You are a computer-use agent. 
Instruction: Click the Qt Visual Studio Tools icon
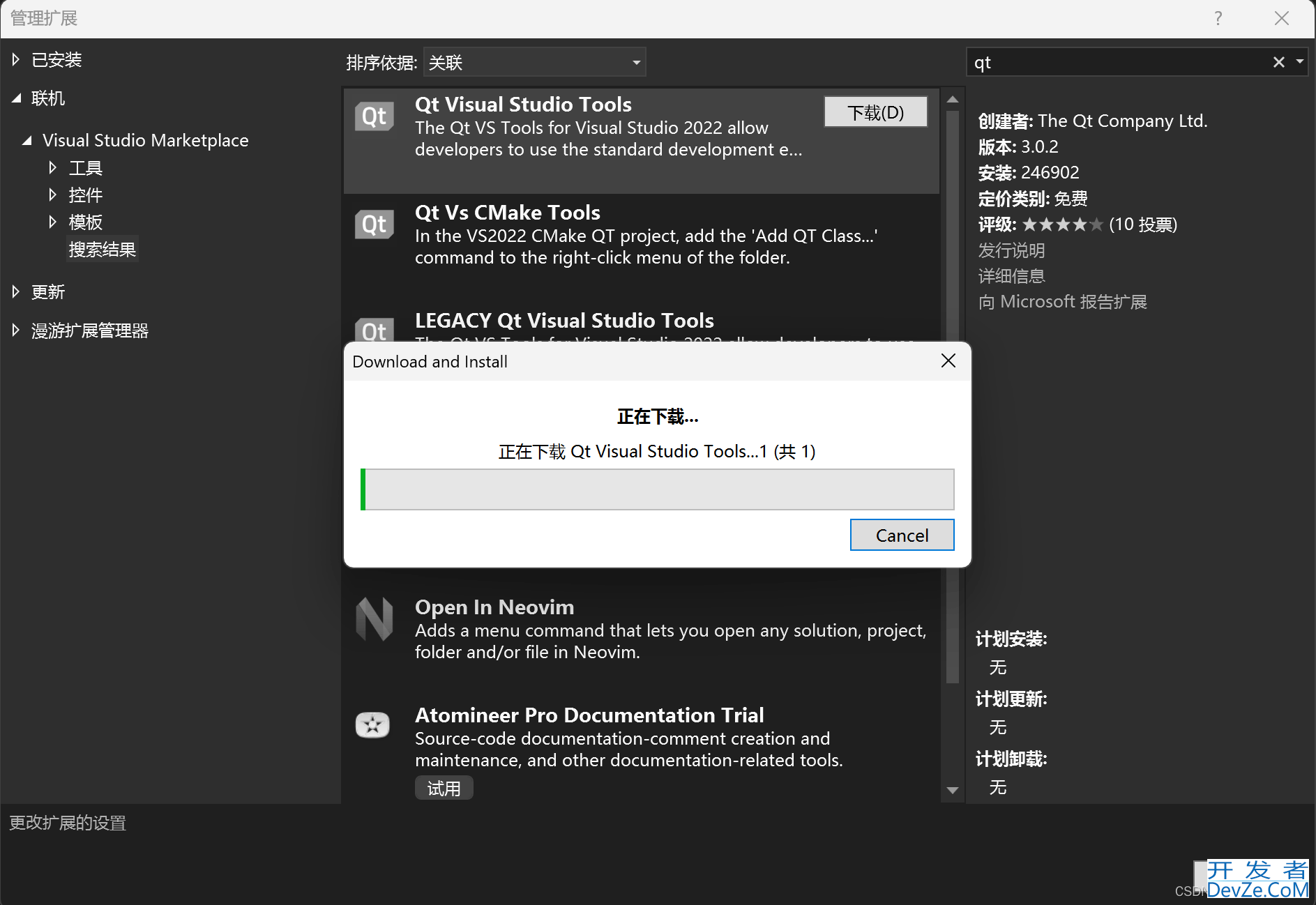pos(375,116)
